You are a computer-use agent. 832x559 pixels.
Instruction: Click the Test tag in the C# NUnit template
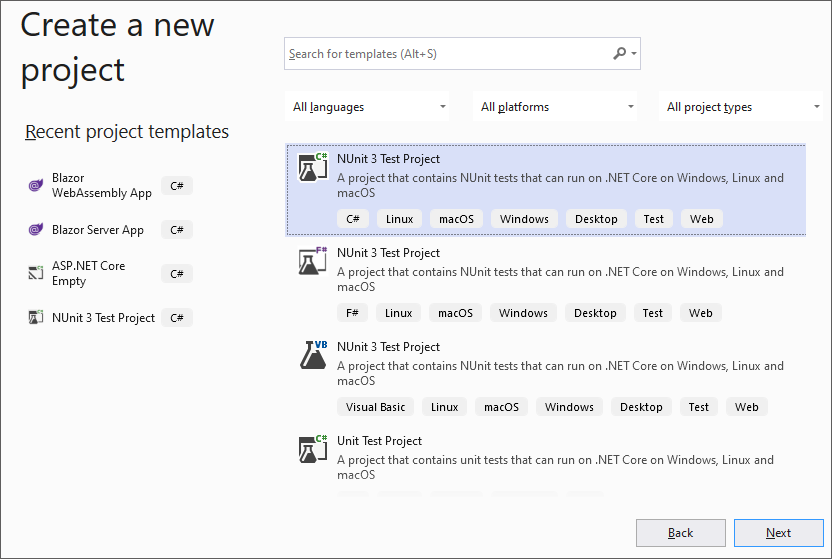pos(654,219)
